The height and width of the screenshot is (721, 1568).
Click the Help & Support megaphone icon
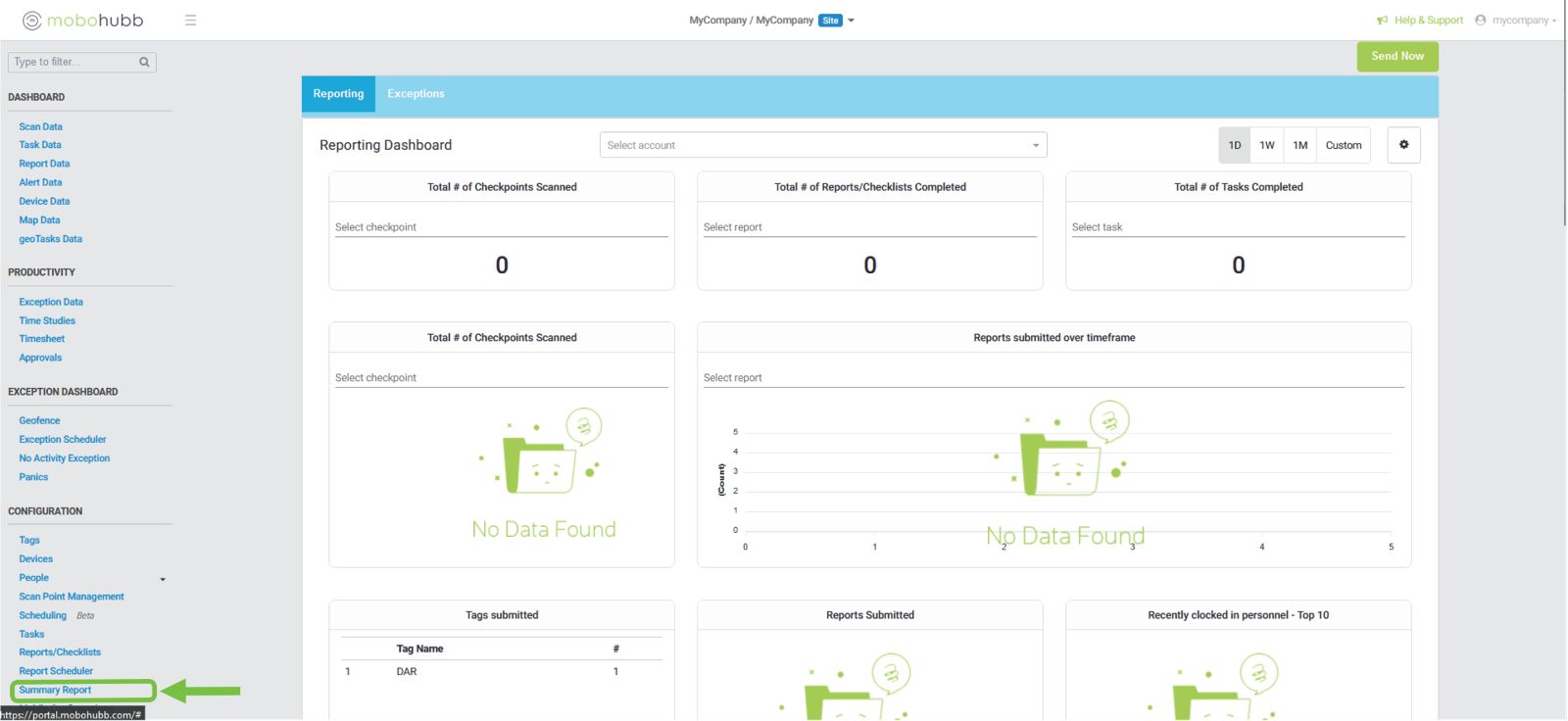pos(1382,21)
